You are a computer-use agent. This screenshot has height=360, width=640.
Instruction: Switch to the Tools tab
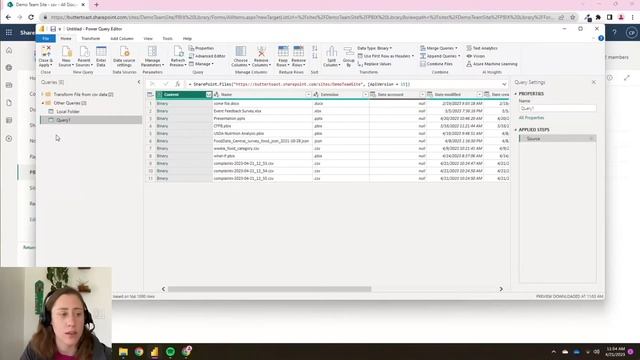pos(167,38)
